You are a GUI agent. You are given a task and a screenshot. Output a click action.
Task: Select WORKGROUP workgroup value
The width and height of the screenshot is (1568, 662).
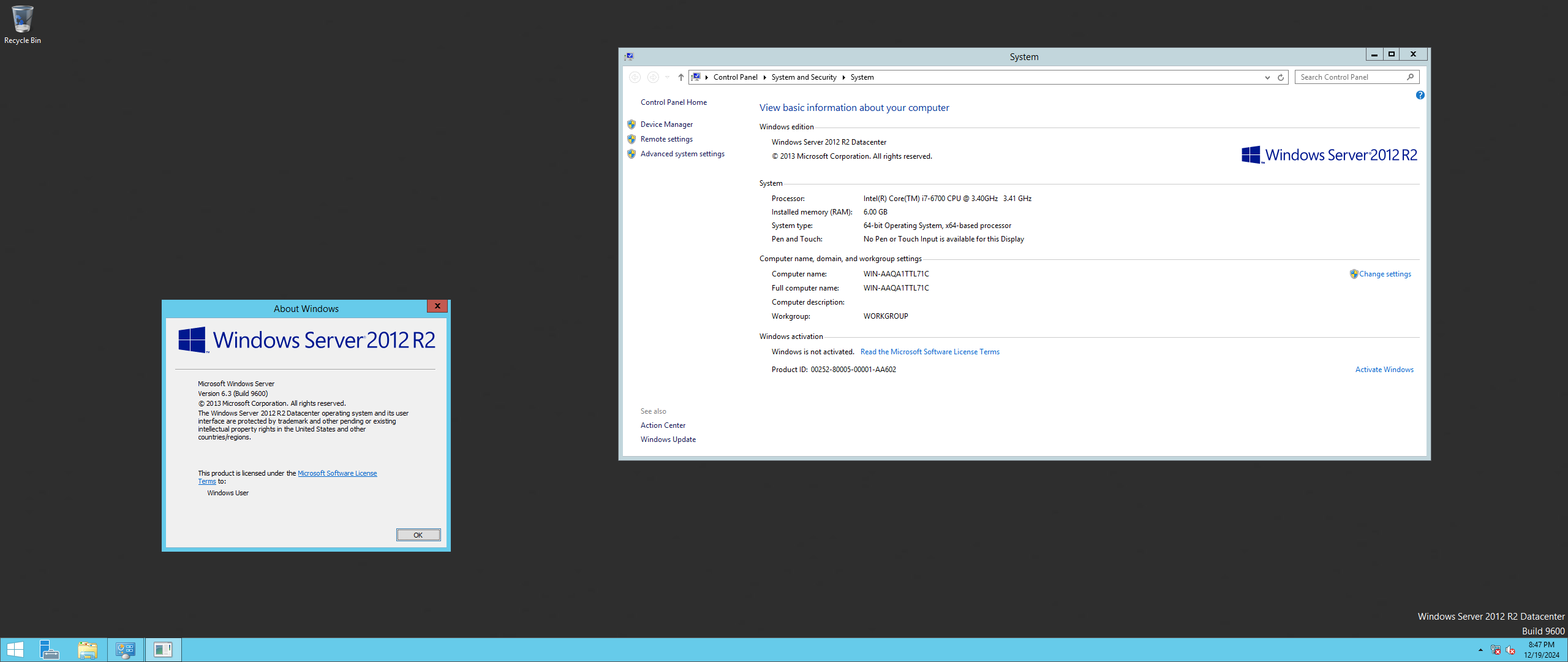coord(886,316)
